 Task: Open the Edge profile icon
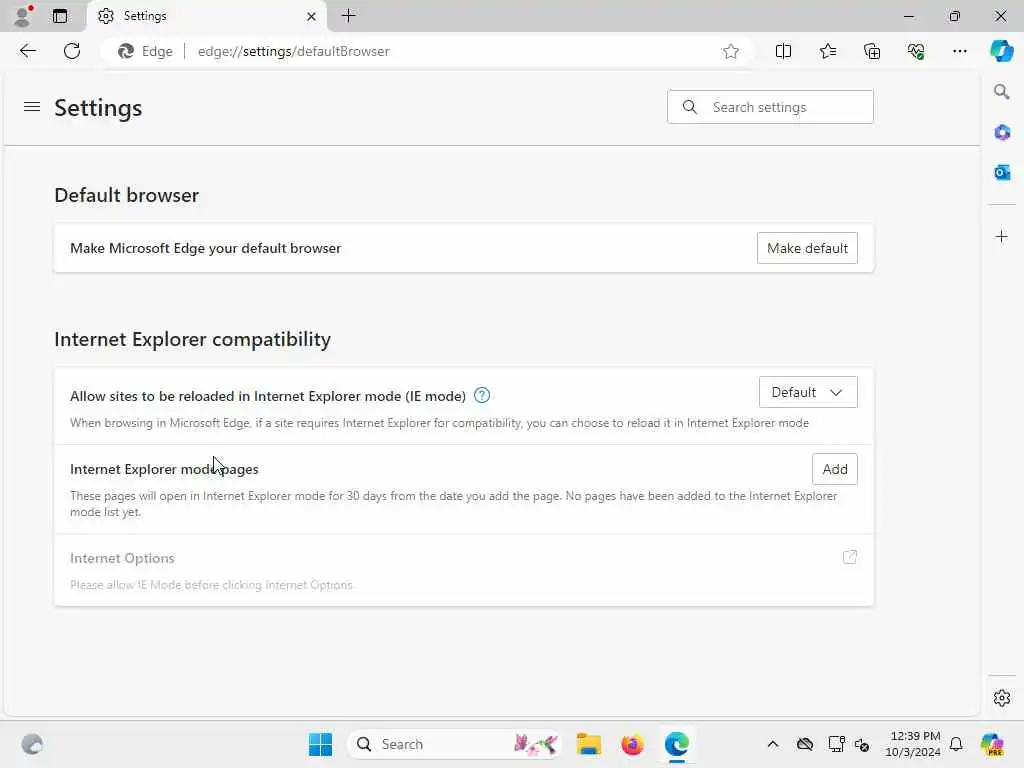[x=23, y=16]
